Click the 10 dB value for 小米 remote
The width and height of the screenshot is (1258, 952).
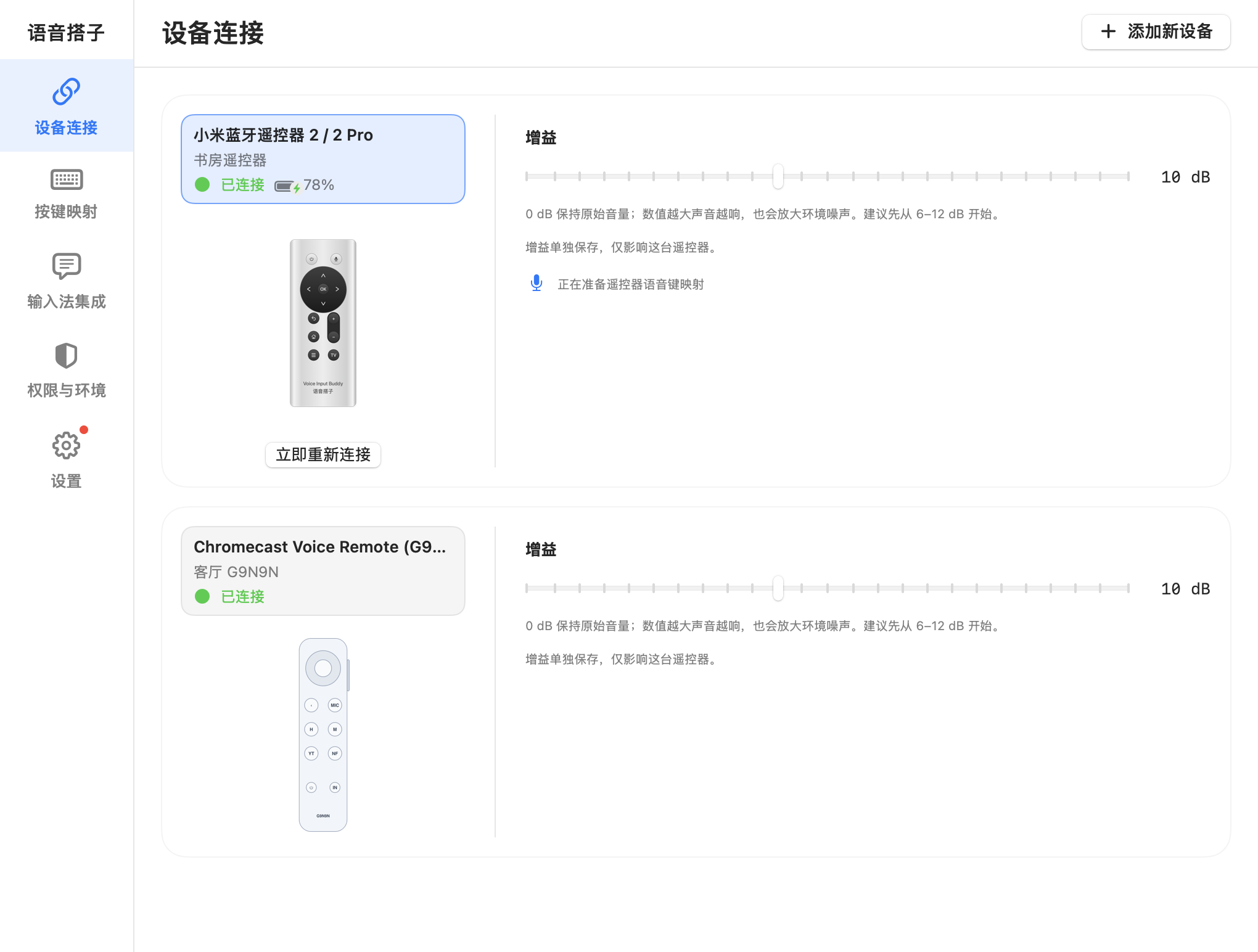pos(1185,177)
